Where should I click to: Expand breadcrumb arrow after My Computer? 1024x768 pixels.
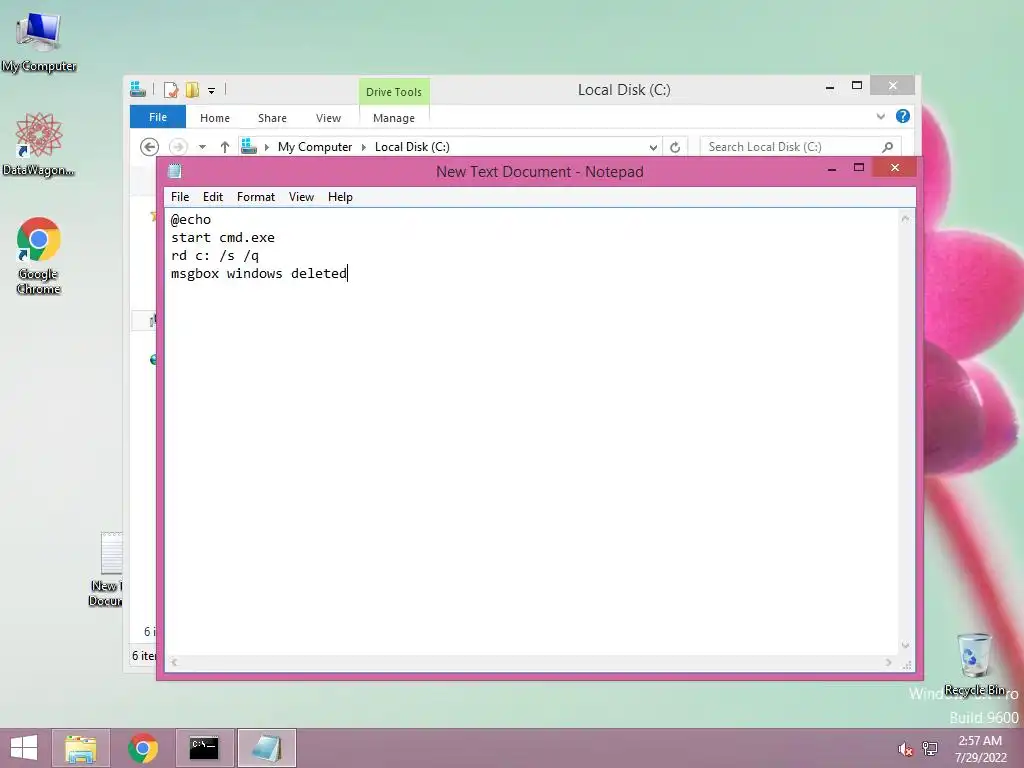364,147
